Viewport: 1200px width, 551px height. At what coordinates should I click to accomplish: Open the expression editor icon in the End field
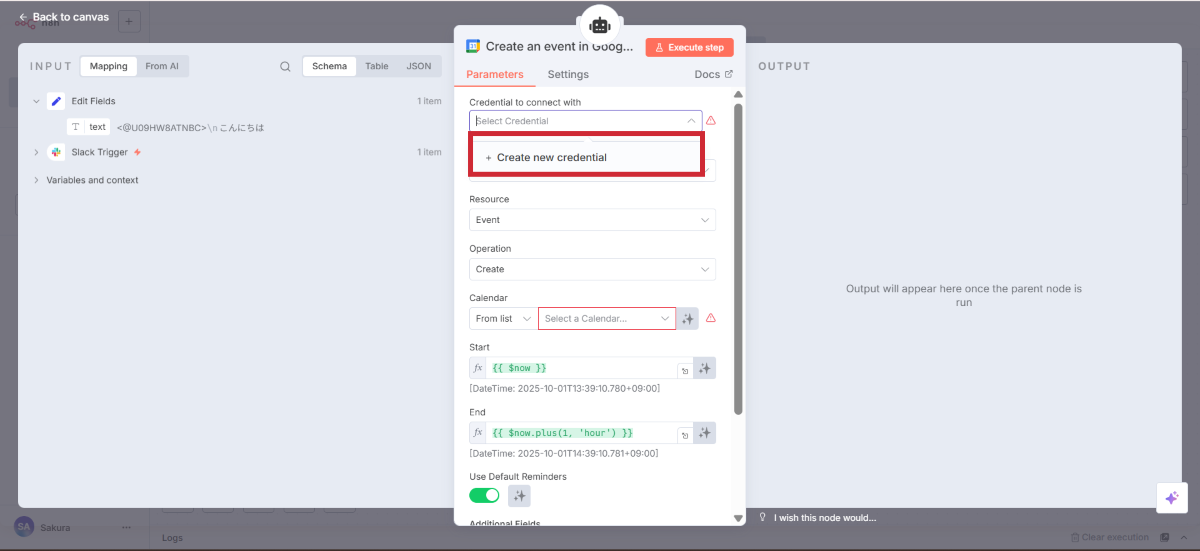point(685,435)
